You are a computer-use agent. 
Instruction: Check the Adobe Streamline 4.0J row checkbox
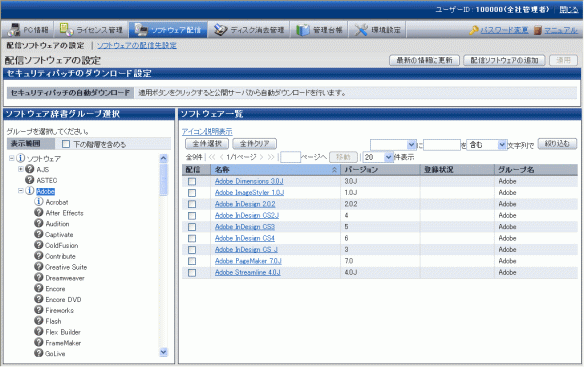[192, 273]
